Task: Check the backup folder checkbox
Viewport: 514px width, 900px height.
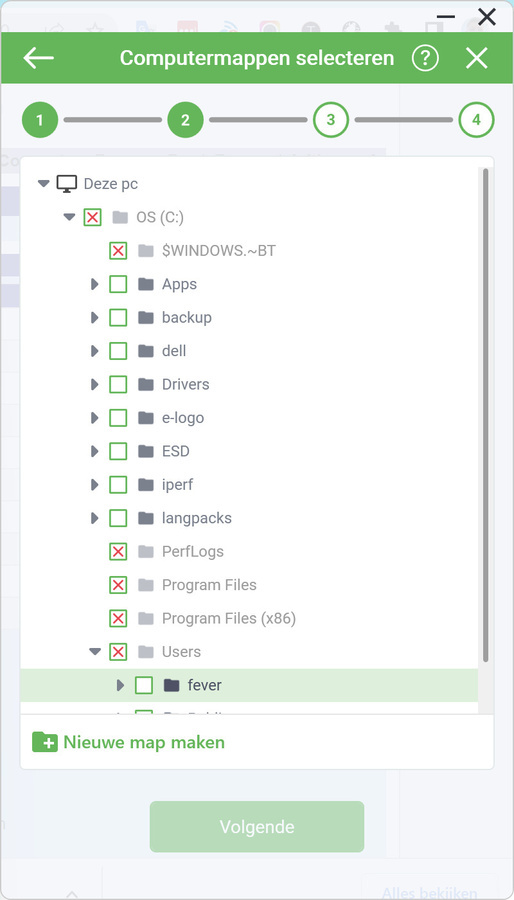Action: [x=118, y=317]
